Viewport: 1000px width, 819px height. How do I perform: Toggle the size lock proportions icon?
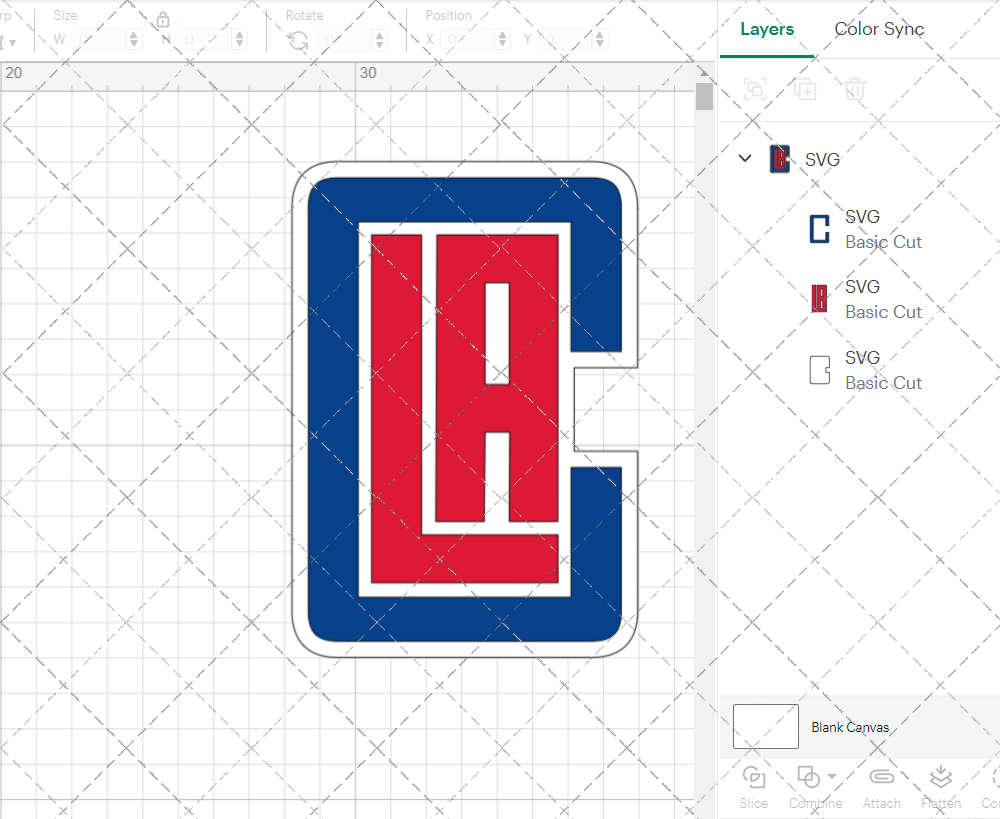point(163,20)
